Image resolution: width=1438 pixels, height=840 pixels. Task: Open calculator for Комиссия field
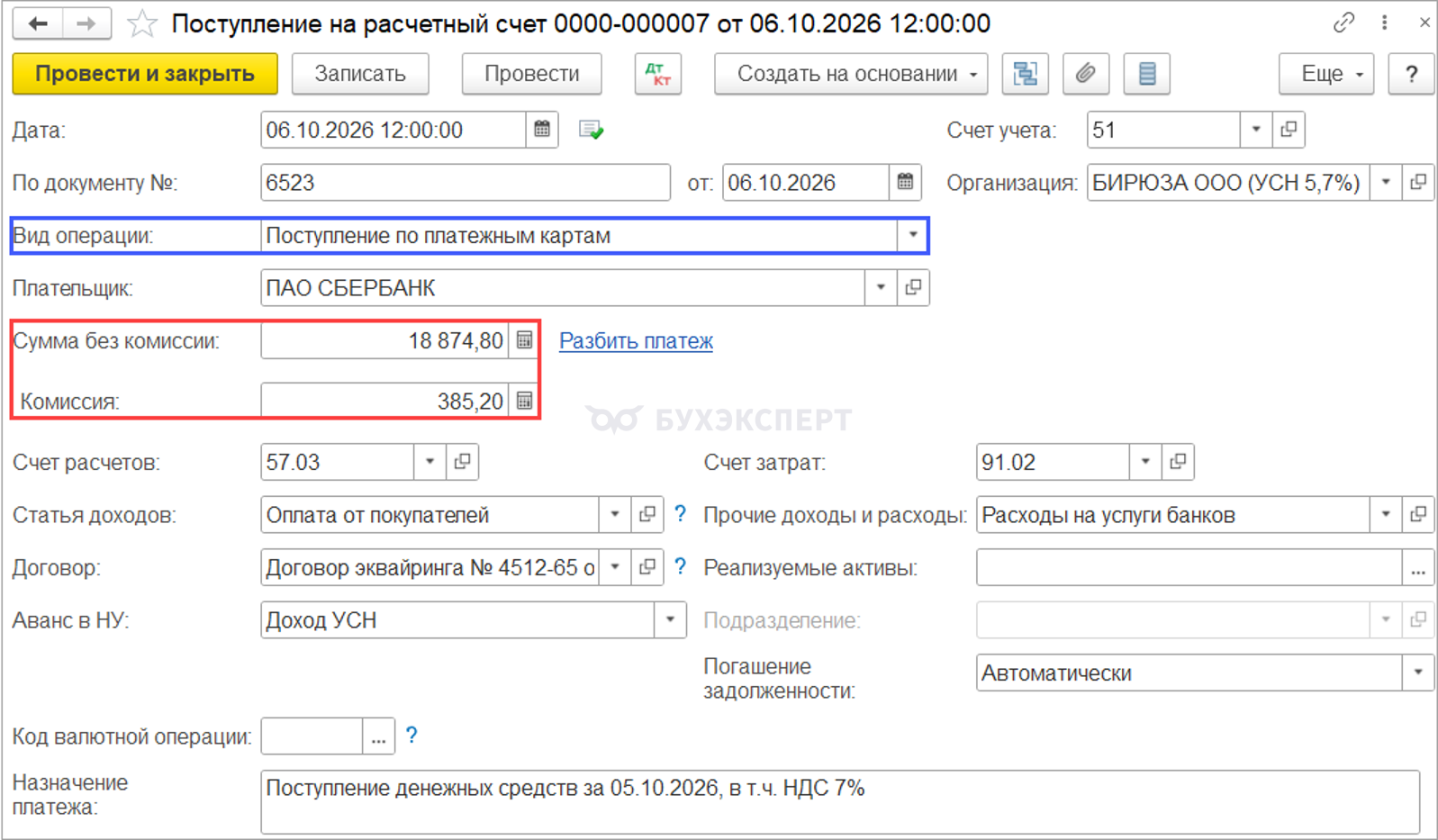click(524, 401)
